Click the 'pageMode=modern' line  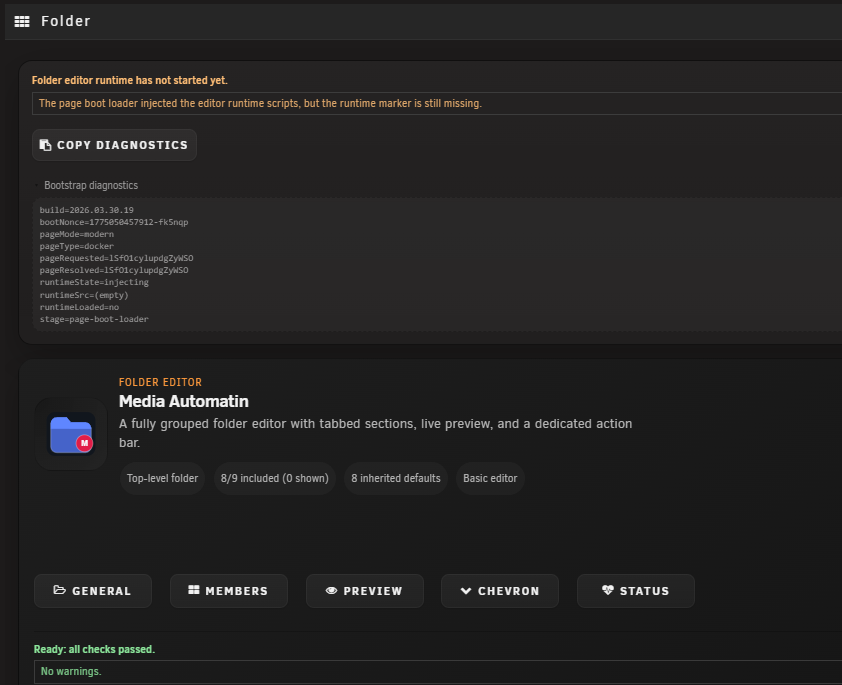[x=77, y=234]
